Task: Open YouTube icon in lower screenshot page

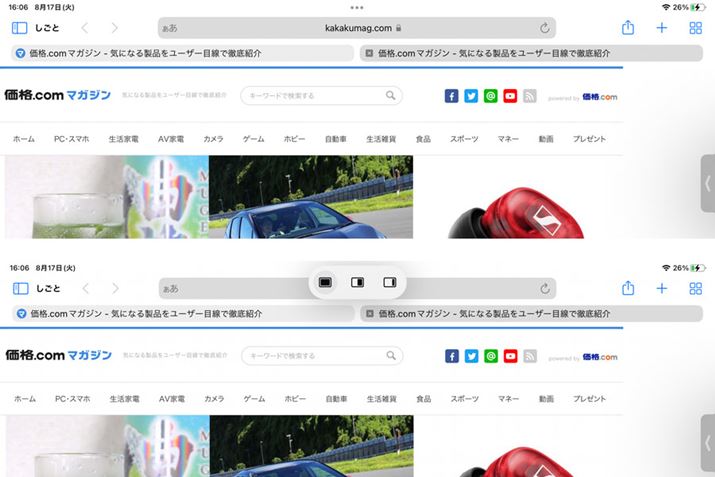Action: point(511,356)
